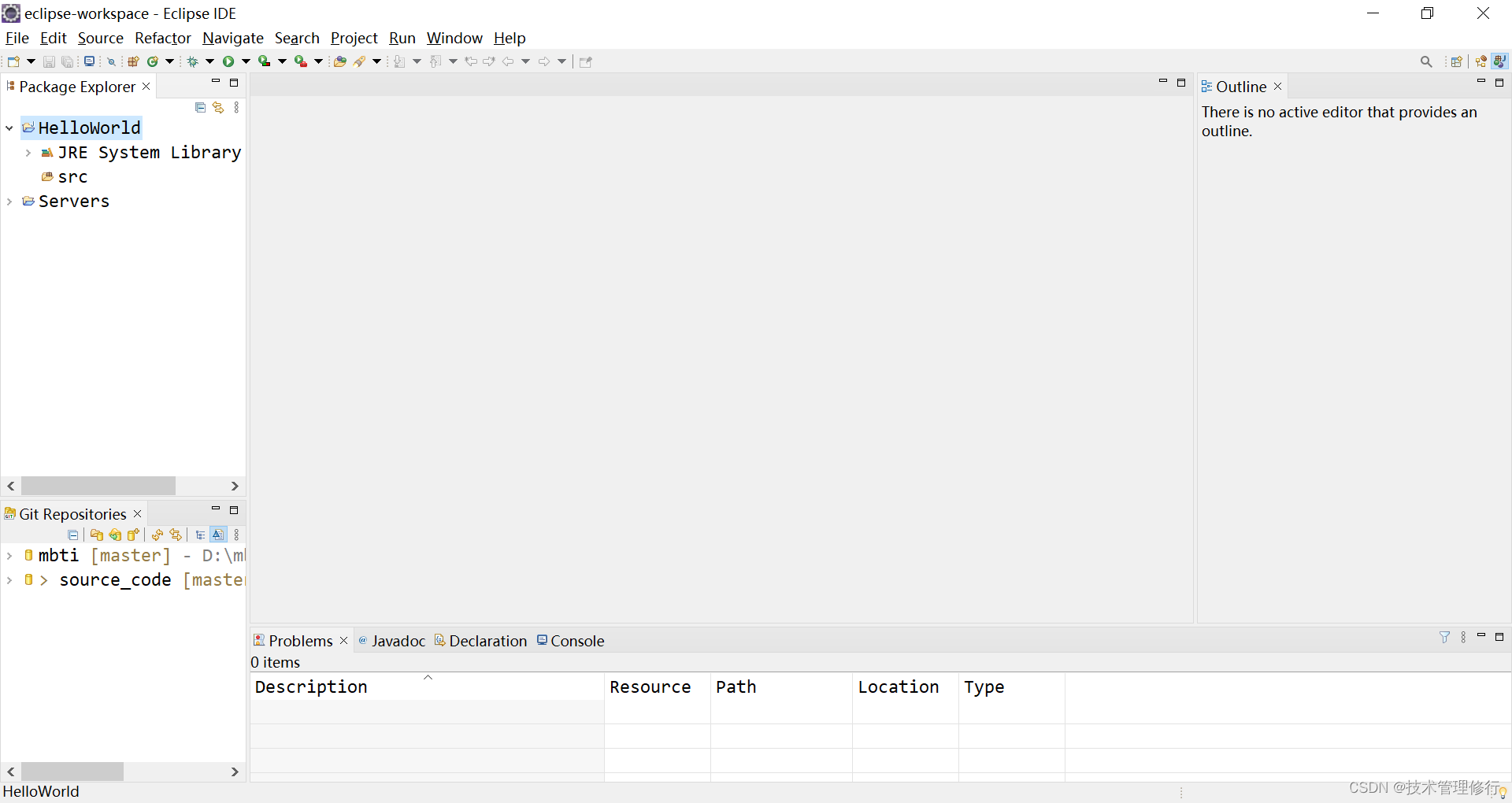Collapse All in Git Repositories view

point(72,535)
